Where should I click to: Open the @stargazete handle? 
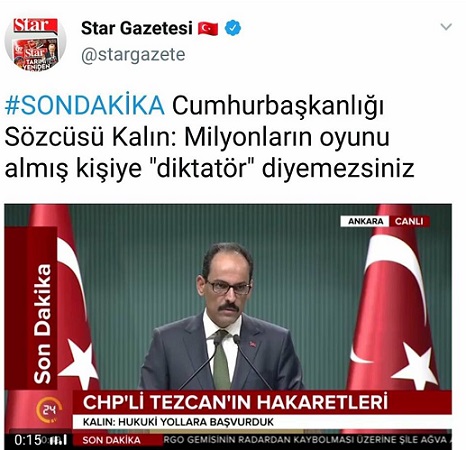[133, 55]
